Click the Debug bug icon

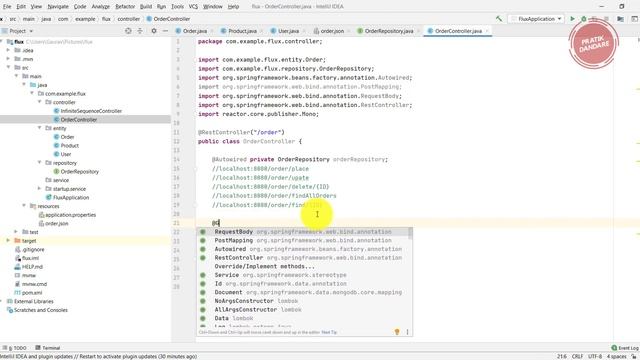click(x=584, y=19)
